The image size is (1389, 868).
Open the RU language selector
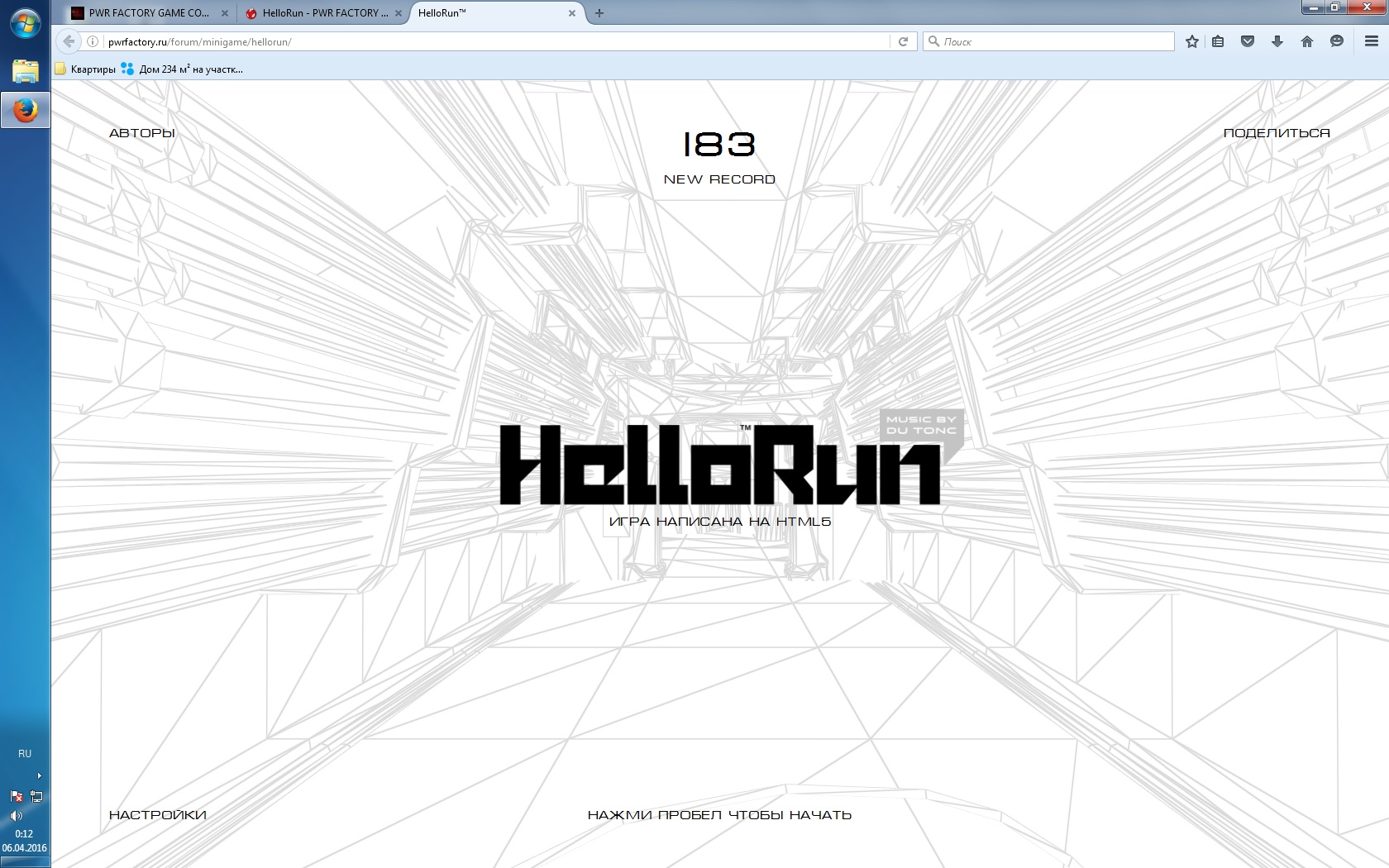coord(25,754)
